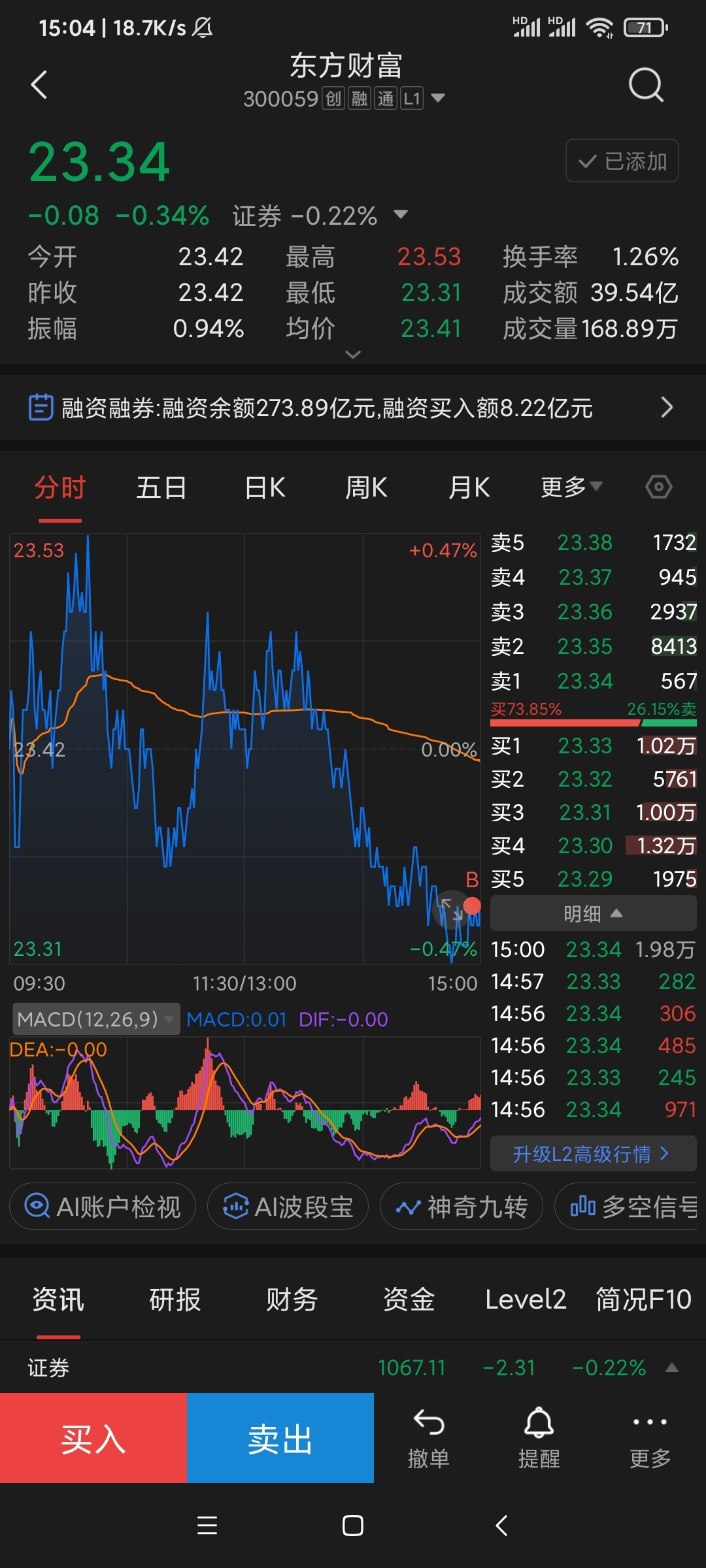Tap the blue 卖出 sell button
The width and height of the screenshot is (706, 1568).
pyautogui.click(x=280, y=1438)
